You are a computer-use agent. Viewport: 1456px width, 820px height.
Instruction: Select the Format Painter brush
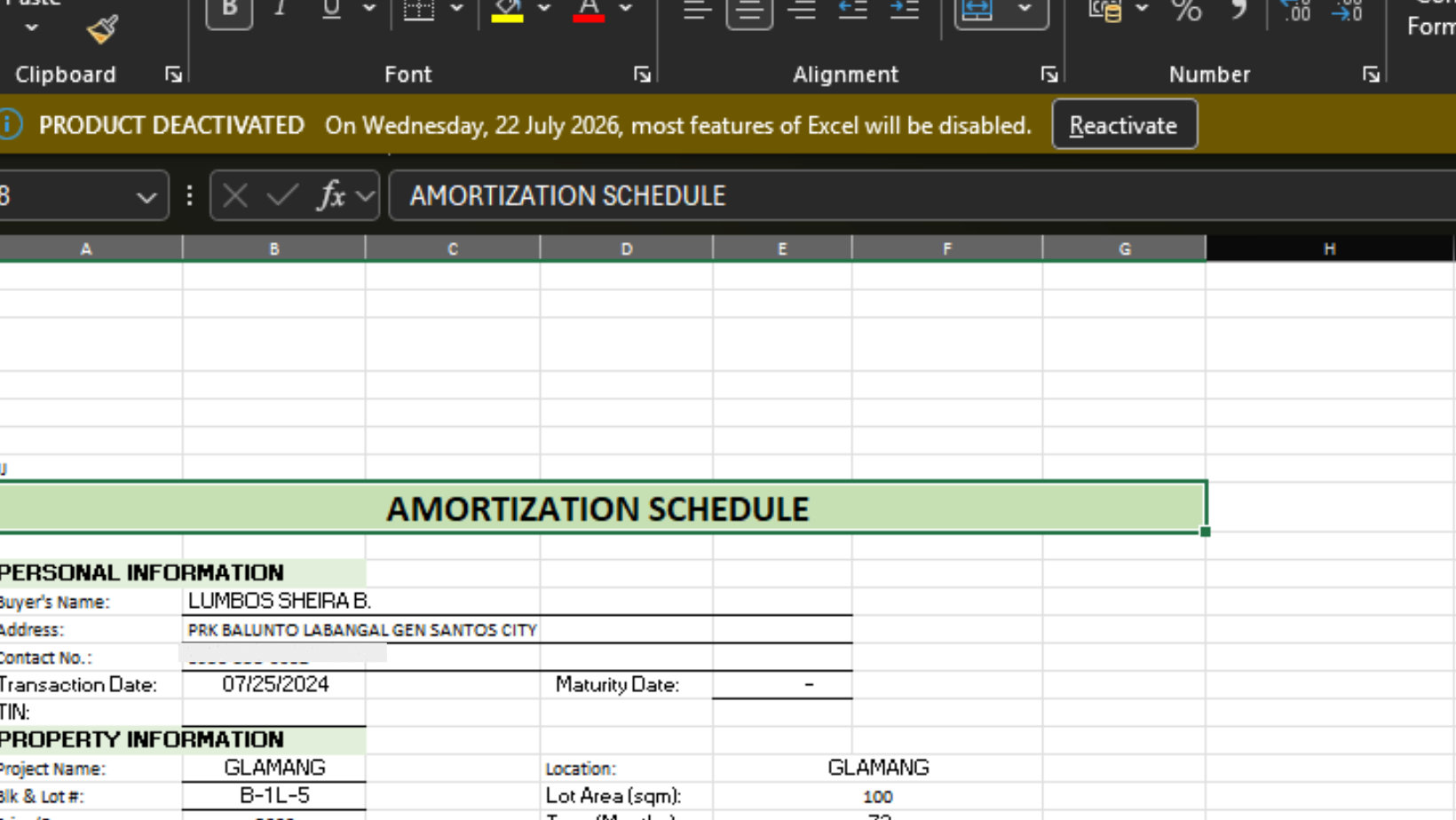(103, 29)
